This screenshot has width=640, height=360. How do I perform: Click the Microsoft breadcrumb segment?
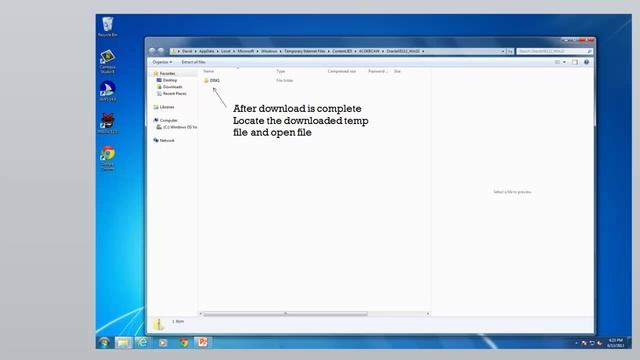pyautogui.click(x=246, y=51)
